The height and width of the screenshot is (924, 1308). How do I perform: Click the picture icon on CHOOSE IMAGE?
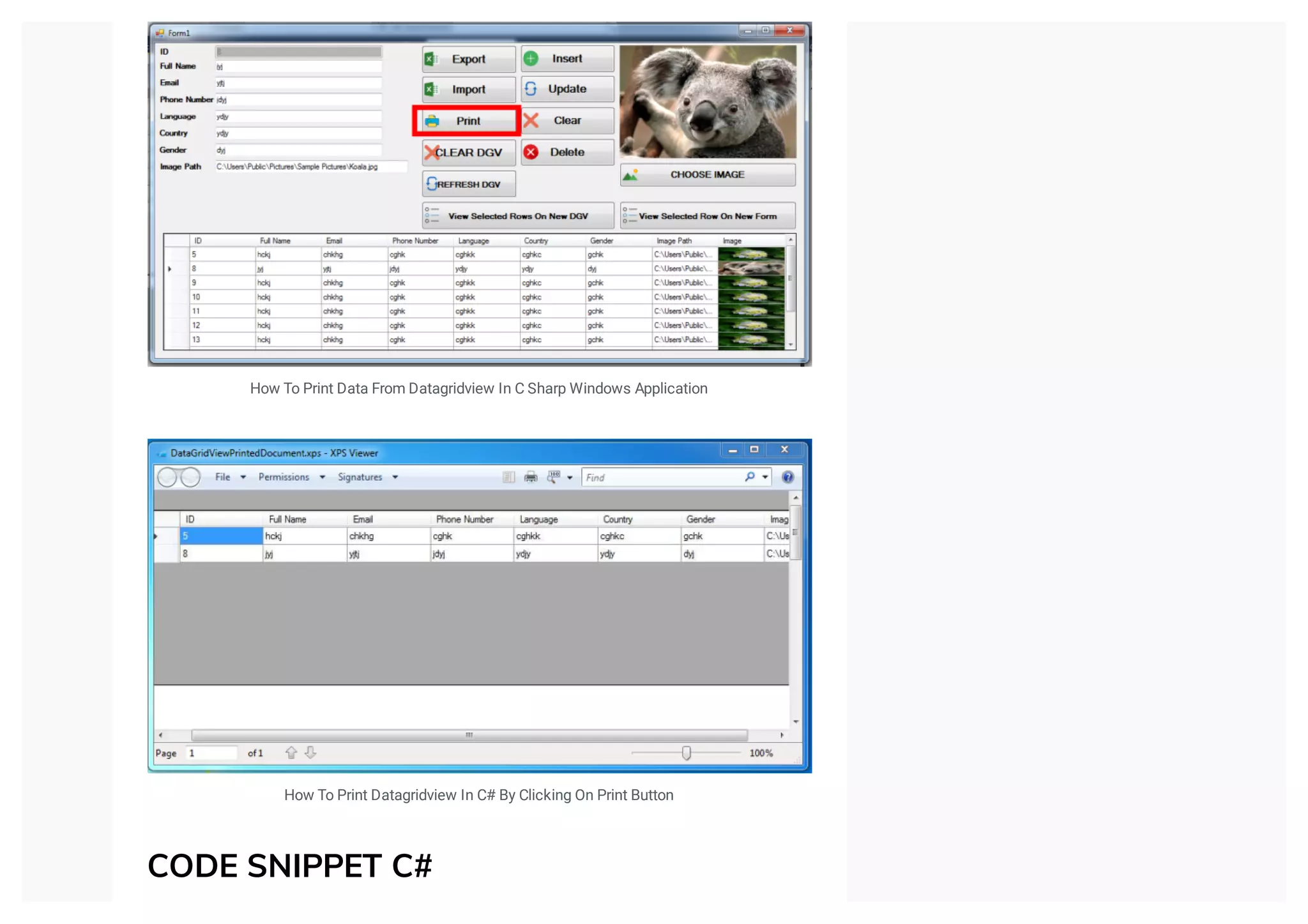pyautogui.click(x=631, y=175)
